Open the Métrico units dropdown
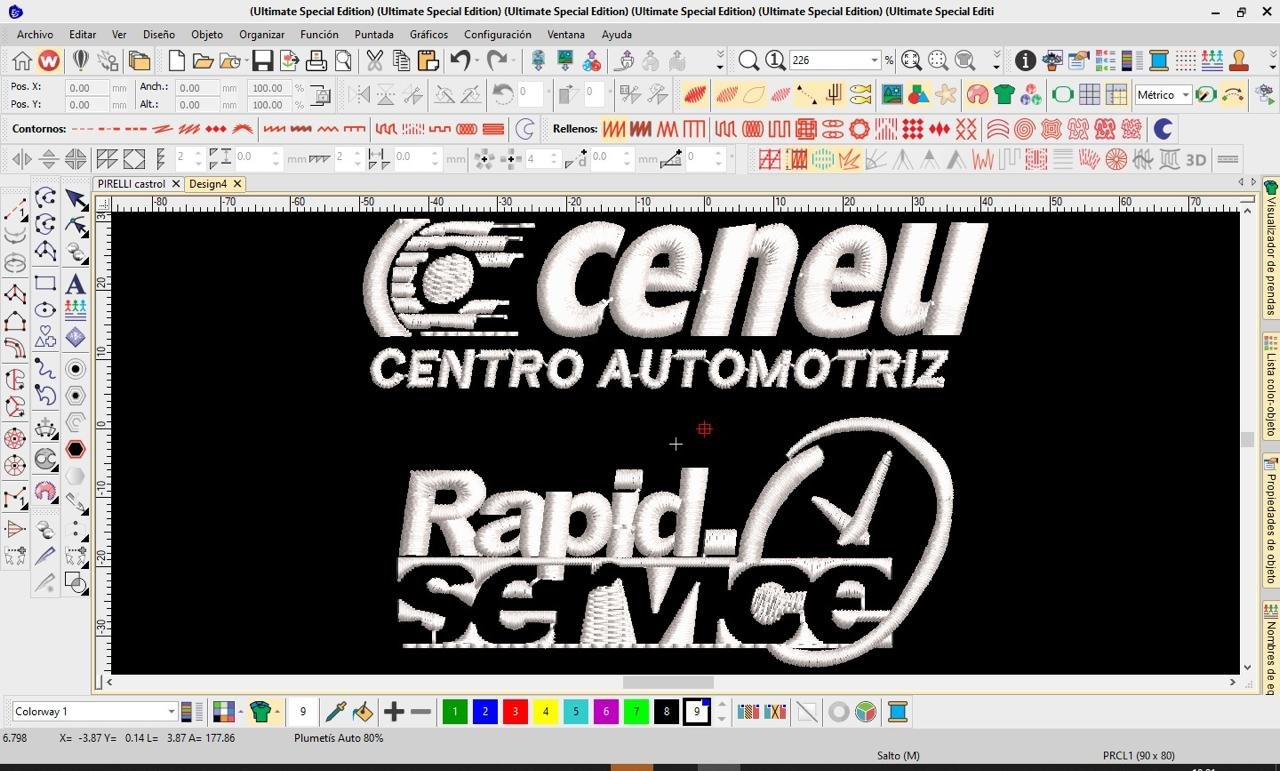Image resolution: width=1280 pixels, height=771 pixels. [x=1185, y=95]
